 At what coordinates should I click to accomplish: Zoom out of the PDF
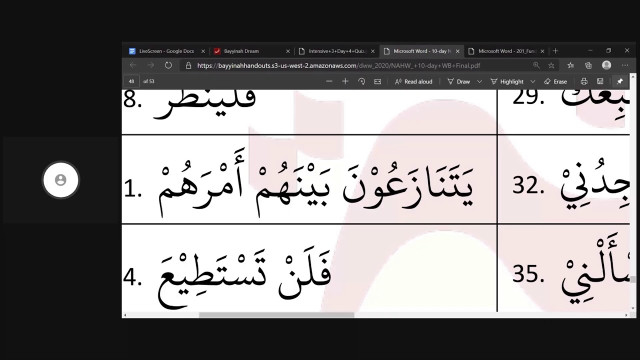[329, 81]
